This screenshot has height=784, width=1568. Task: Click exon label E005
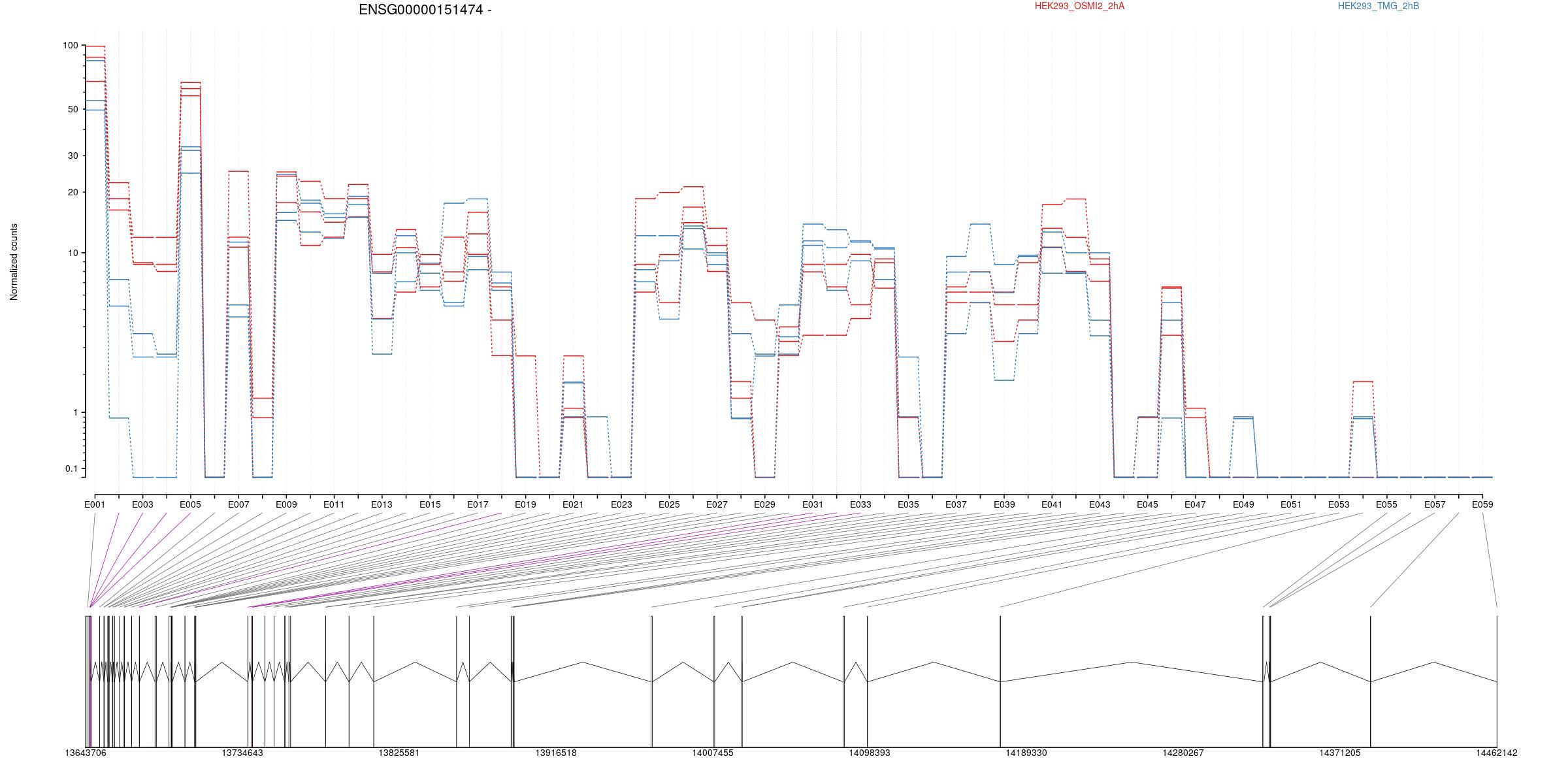pyautogui.click(x=190, y=504)
